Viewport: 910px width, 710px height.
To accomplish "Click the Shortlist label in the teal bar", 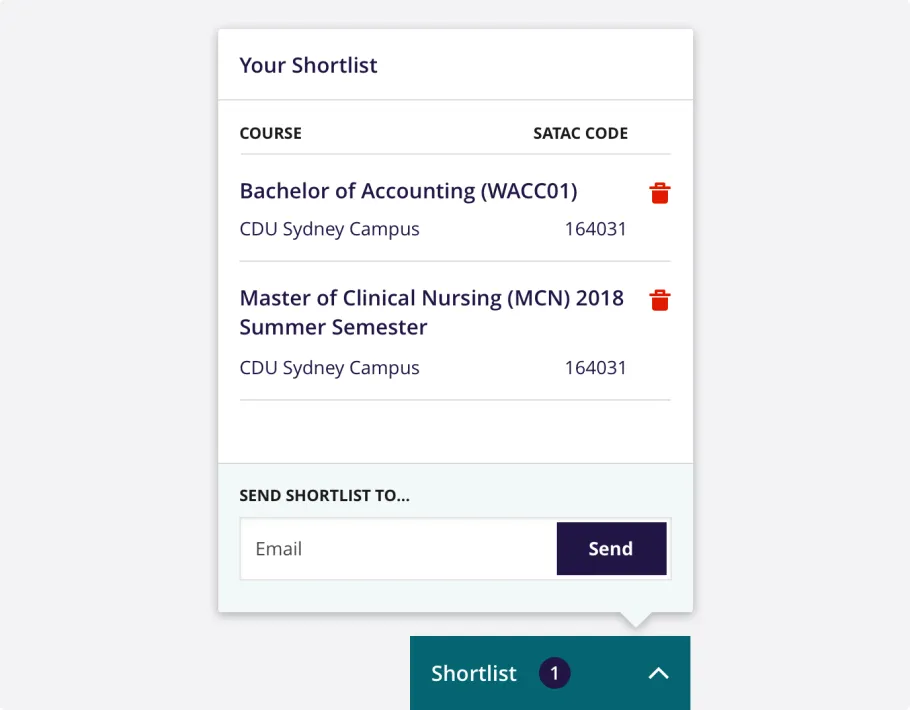I will click(x=474, y=673).
